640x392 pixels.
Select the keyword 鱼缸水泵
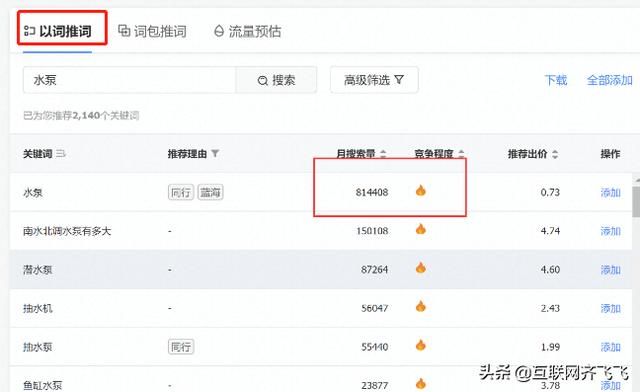pos(42,385)
